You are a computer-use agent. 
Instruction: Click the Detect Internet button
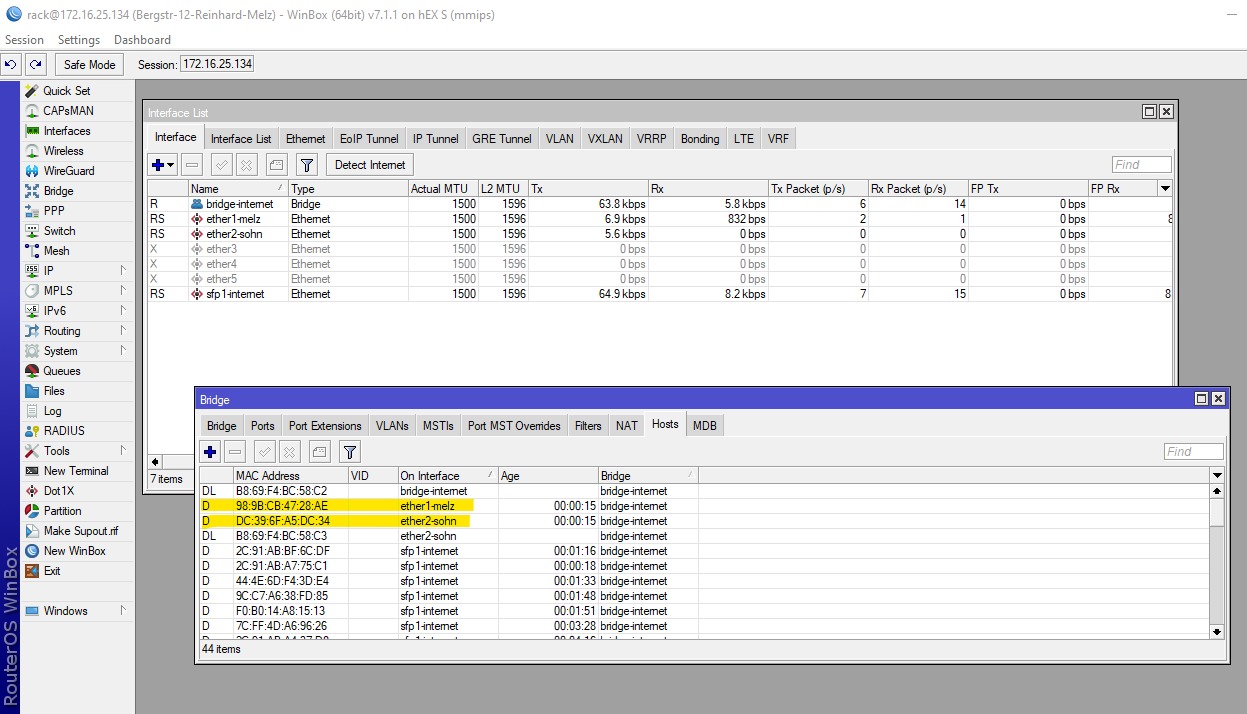click(369, 165)
